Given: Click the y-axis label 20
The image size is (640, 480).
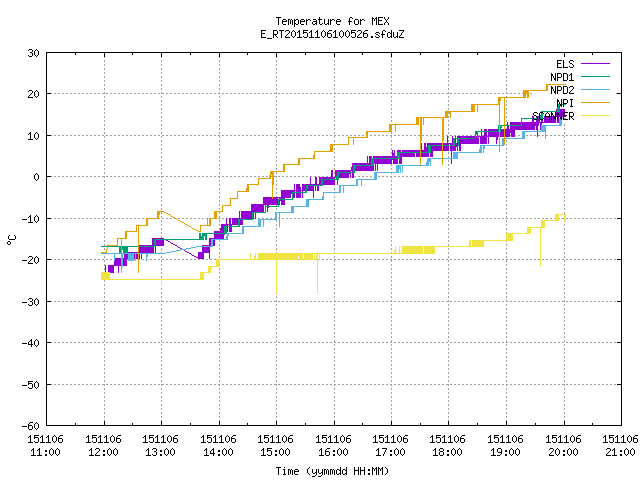Looking at the screenshot, I should pos(33,94).
